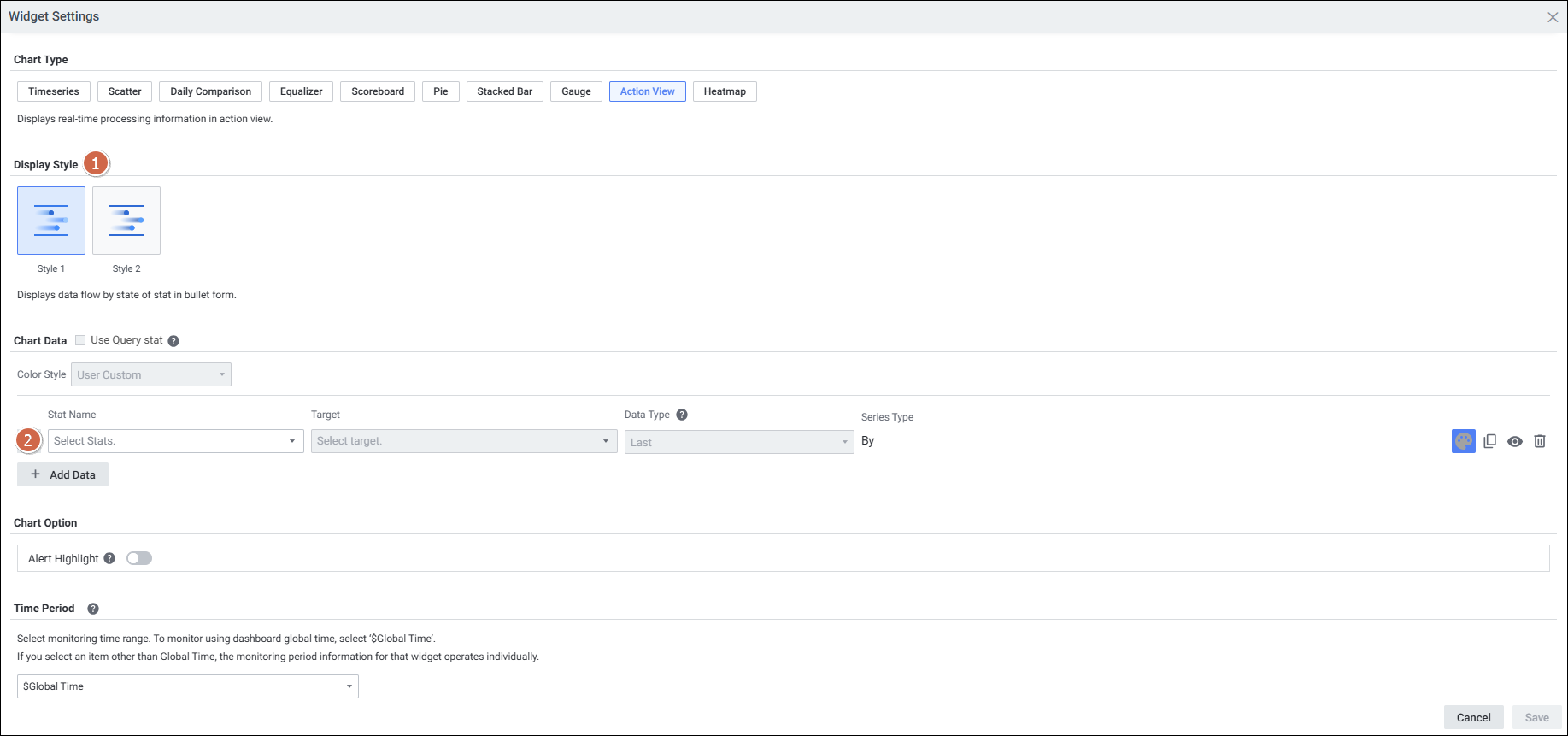
Task: Open the color palette for the data row
Action: click(1463, 441)
